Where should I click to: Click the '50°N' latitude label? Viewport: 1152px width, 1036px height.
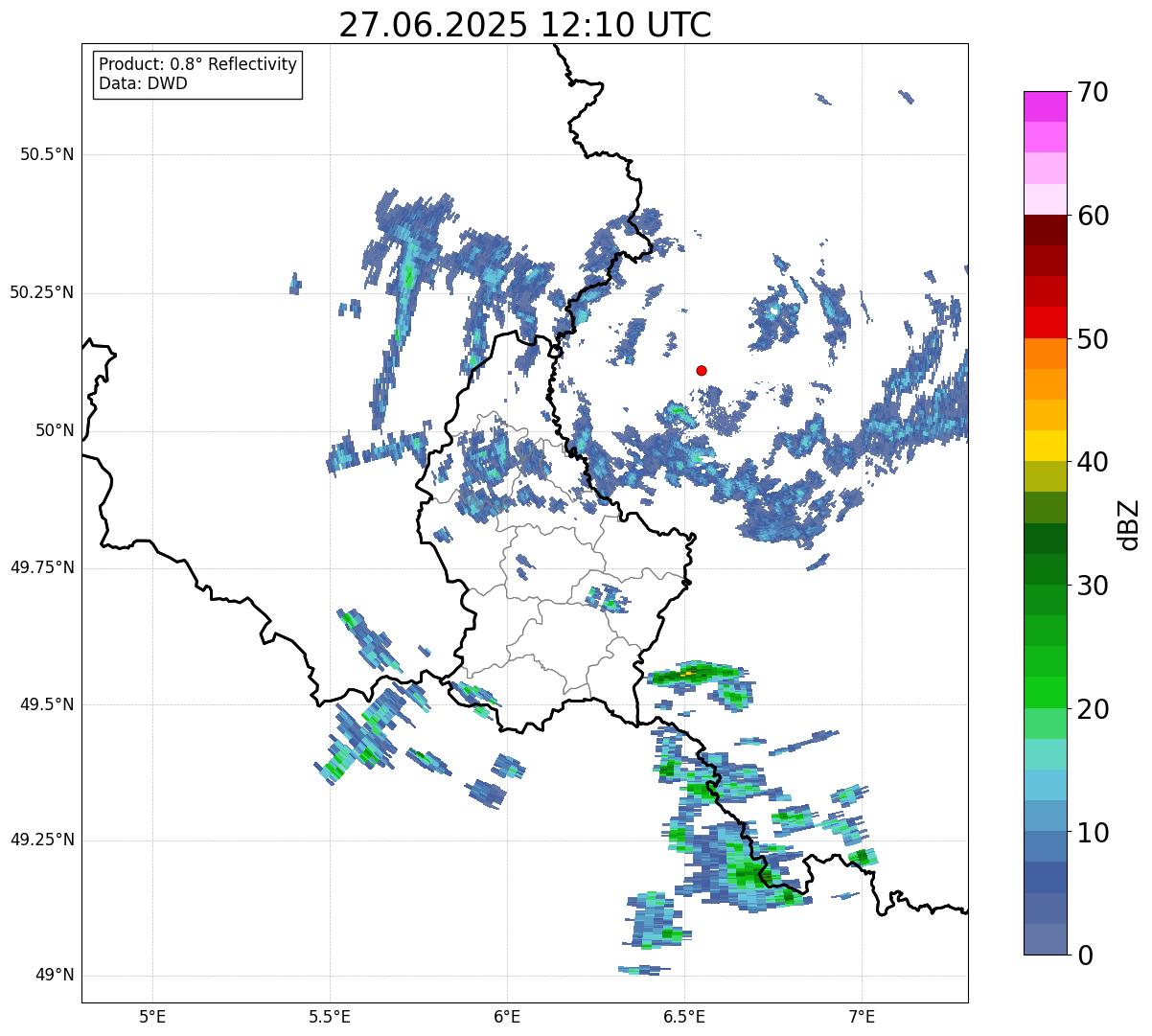[55, 430]
